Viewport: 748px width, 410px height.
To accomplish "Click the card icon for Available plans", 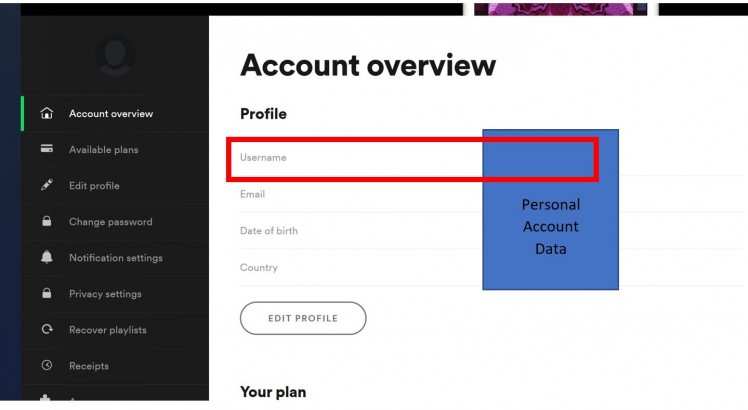I will 46,149.
